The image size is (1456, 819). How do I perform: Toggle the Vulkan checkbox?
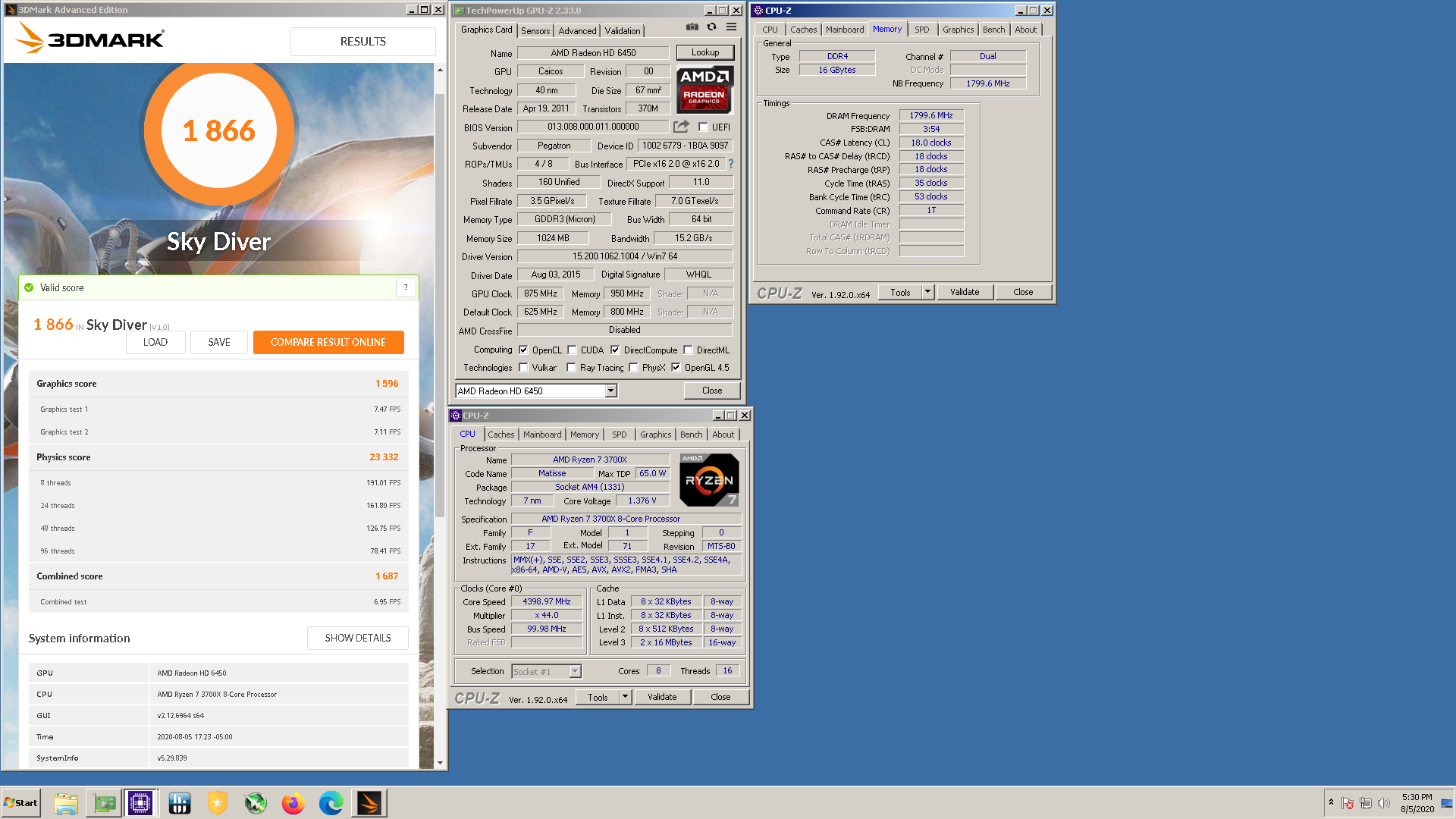[x=523, y=368]
